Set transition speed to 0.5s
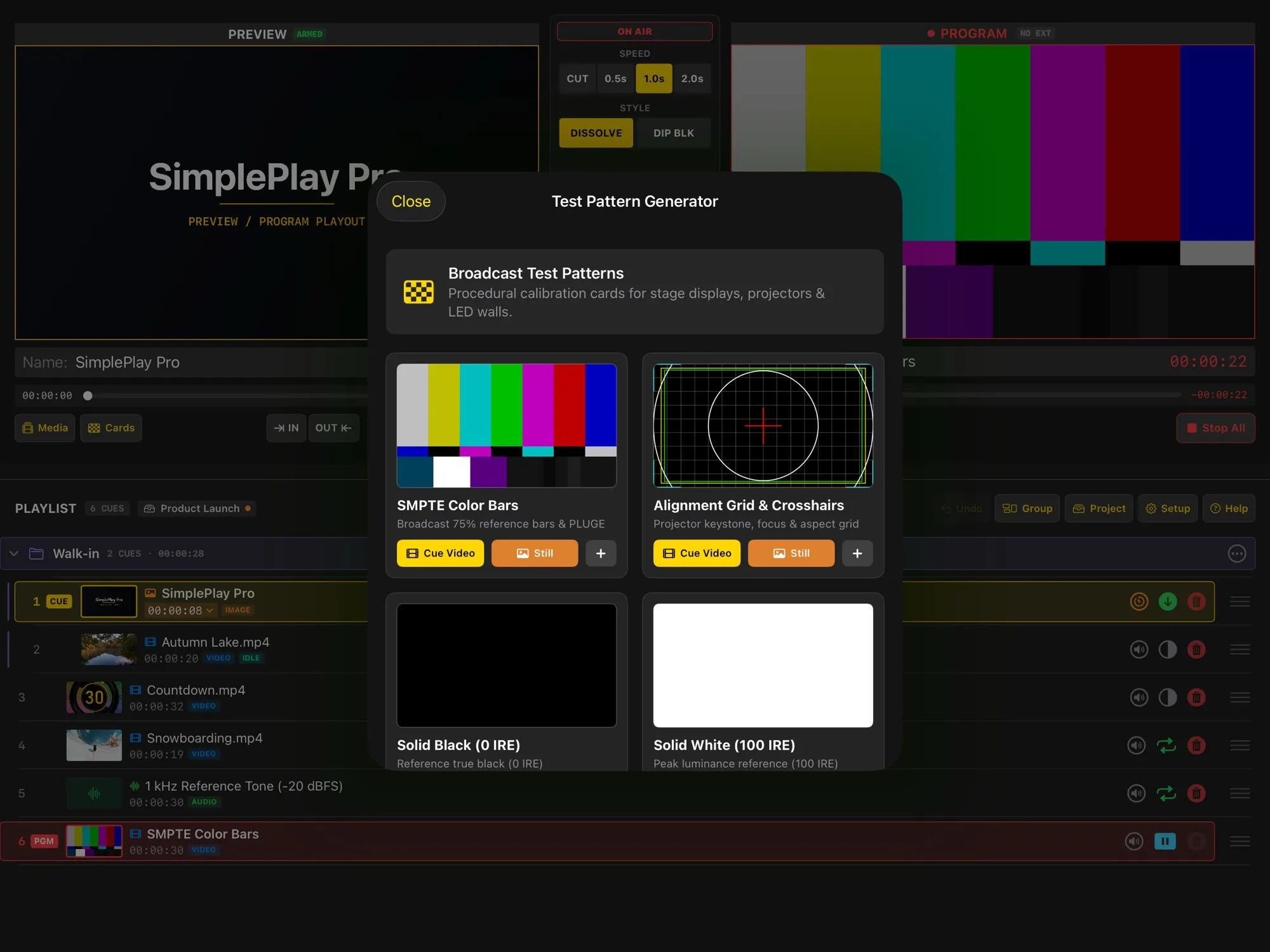 pyautogui.click(x=615, y=79)
